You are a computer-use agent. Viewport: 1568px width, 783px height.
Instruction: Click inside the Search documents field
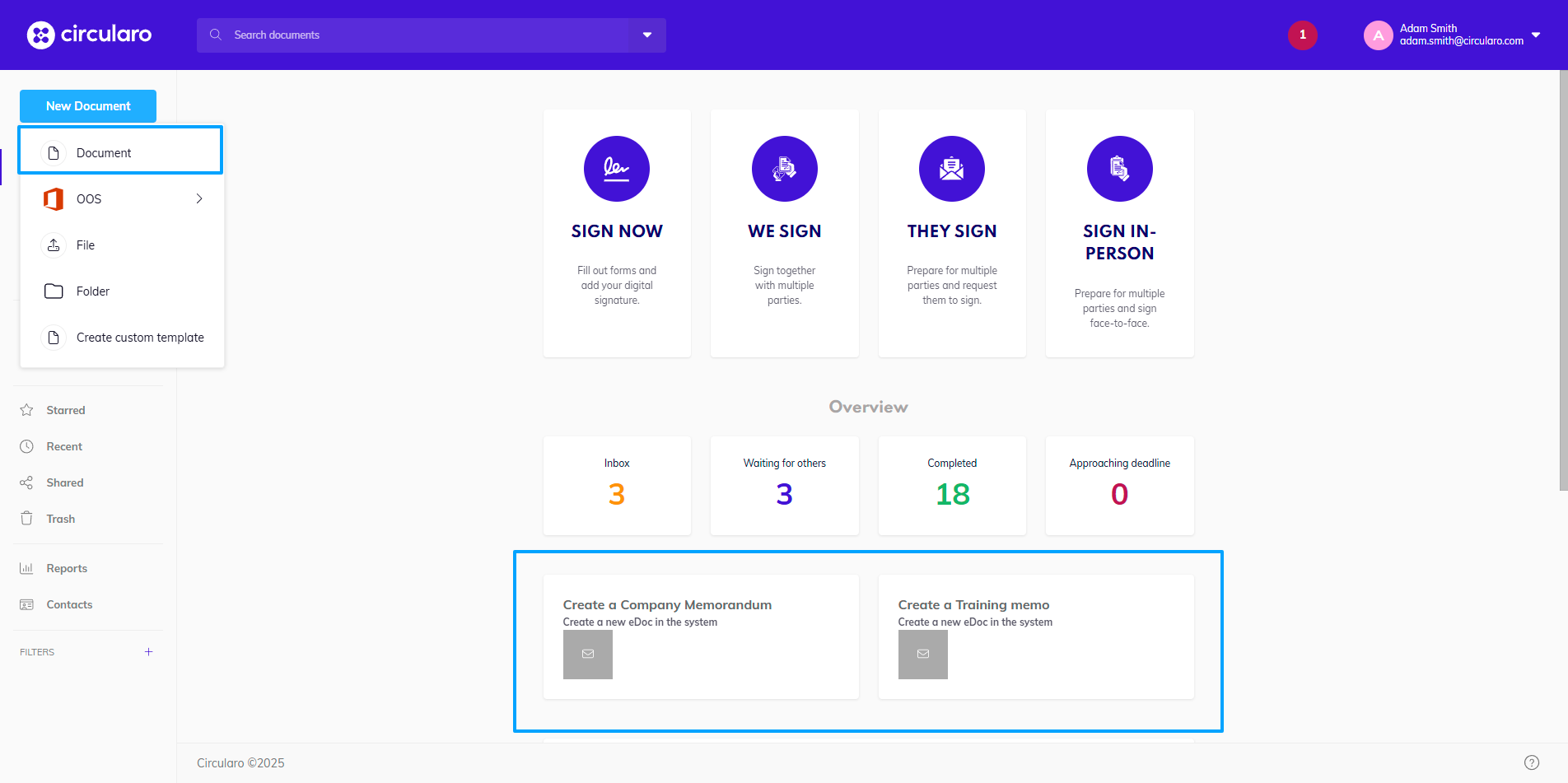coord(371,35)
